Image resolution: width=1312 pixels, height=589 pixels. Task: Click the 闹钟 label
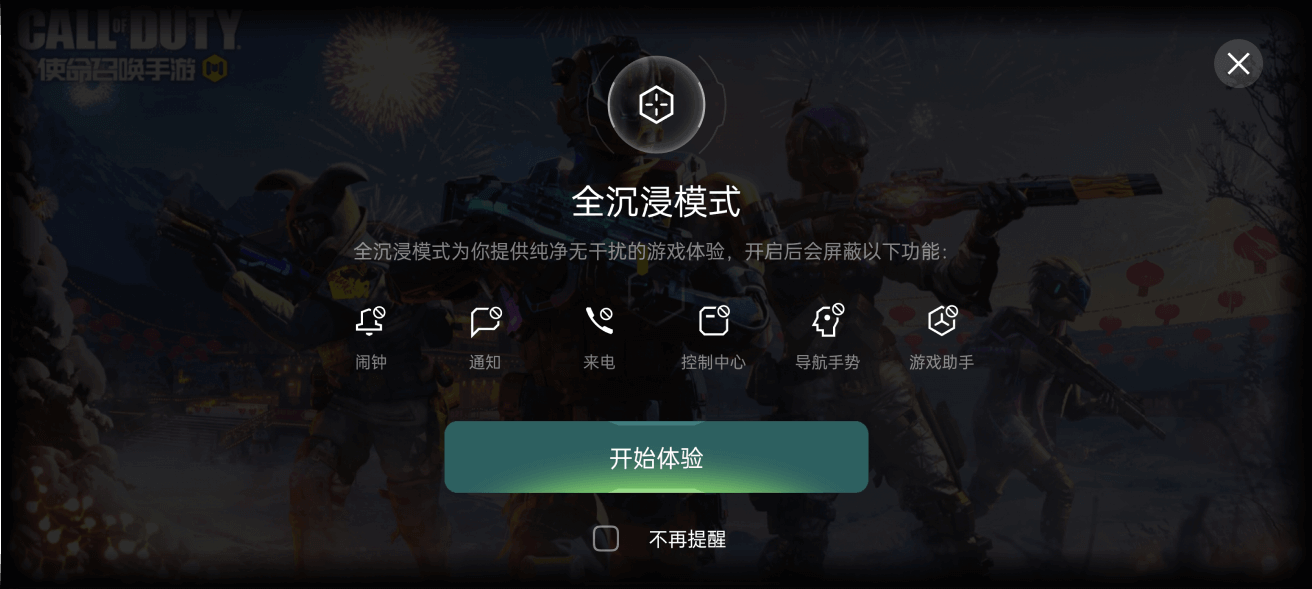click(371, 362)
